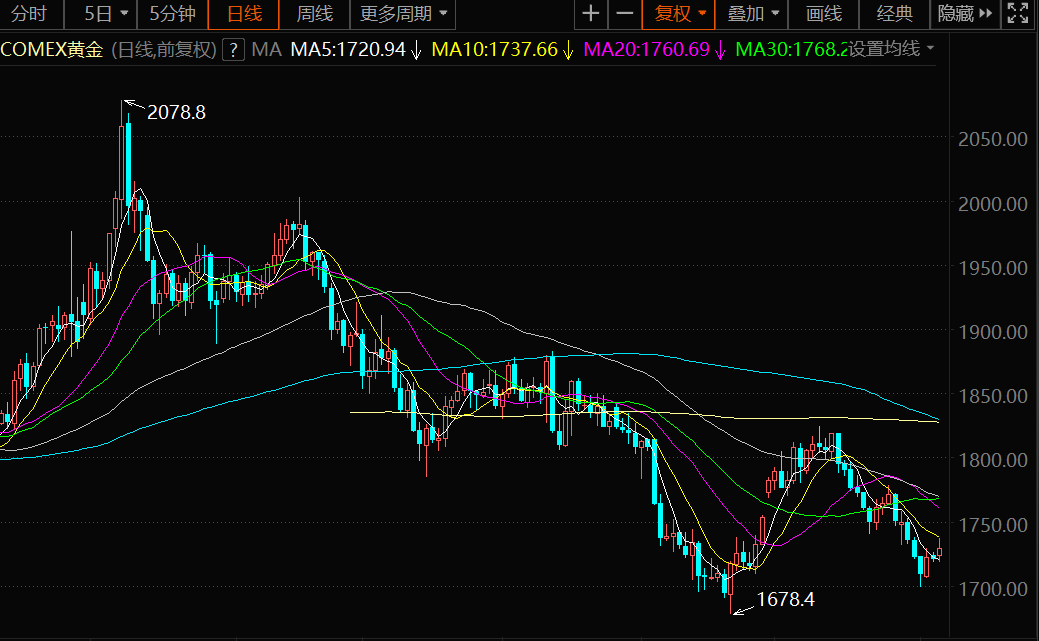
Task: Open 设置均线 moving average settings
Action: coord(892,49)
